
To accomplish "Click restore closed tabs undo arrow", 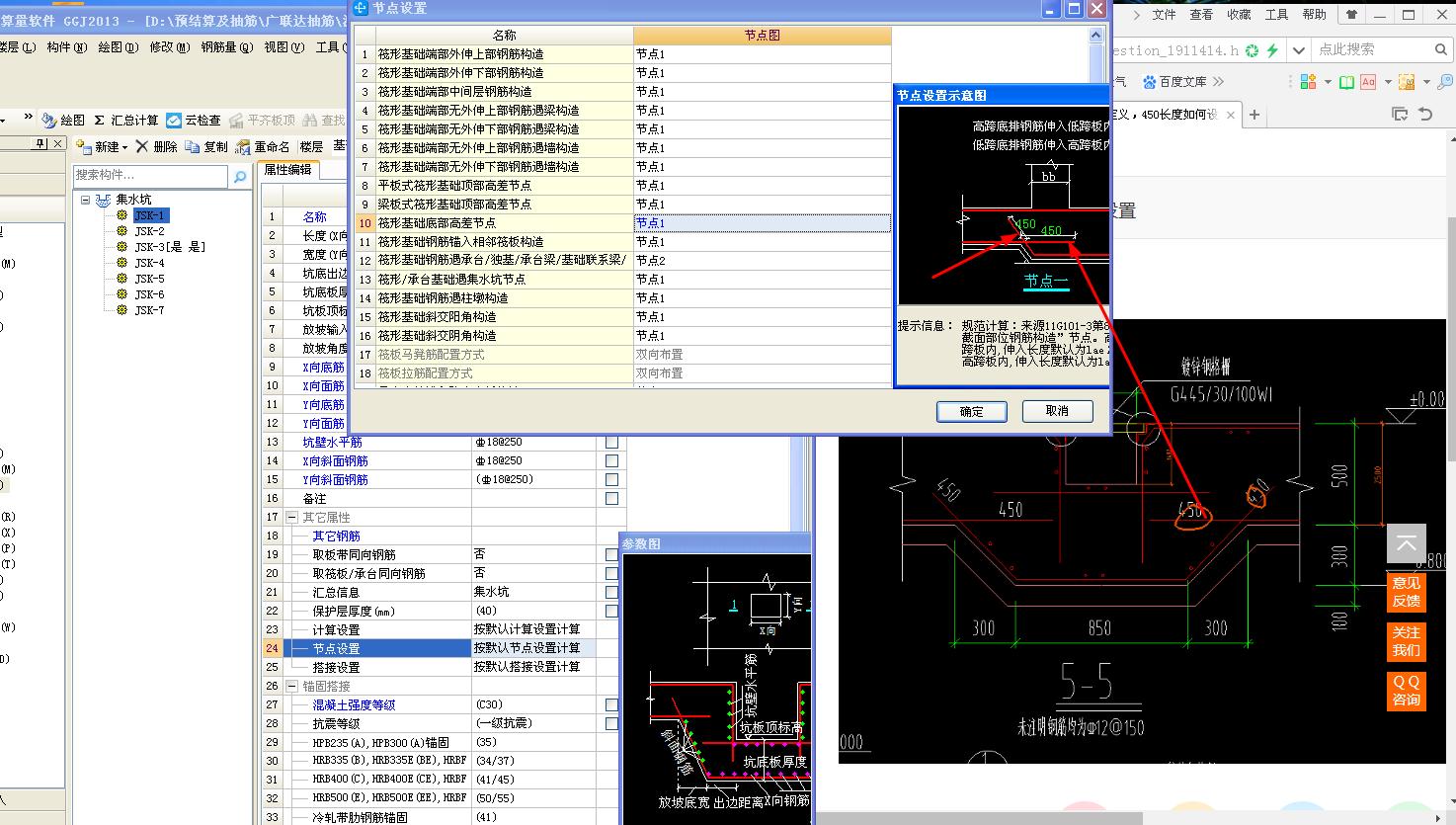I will [1425, 115].
